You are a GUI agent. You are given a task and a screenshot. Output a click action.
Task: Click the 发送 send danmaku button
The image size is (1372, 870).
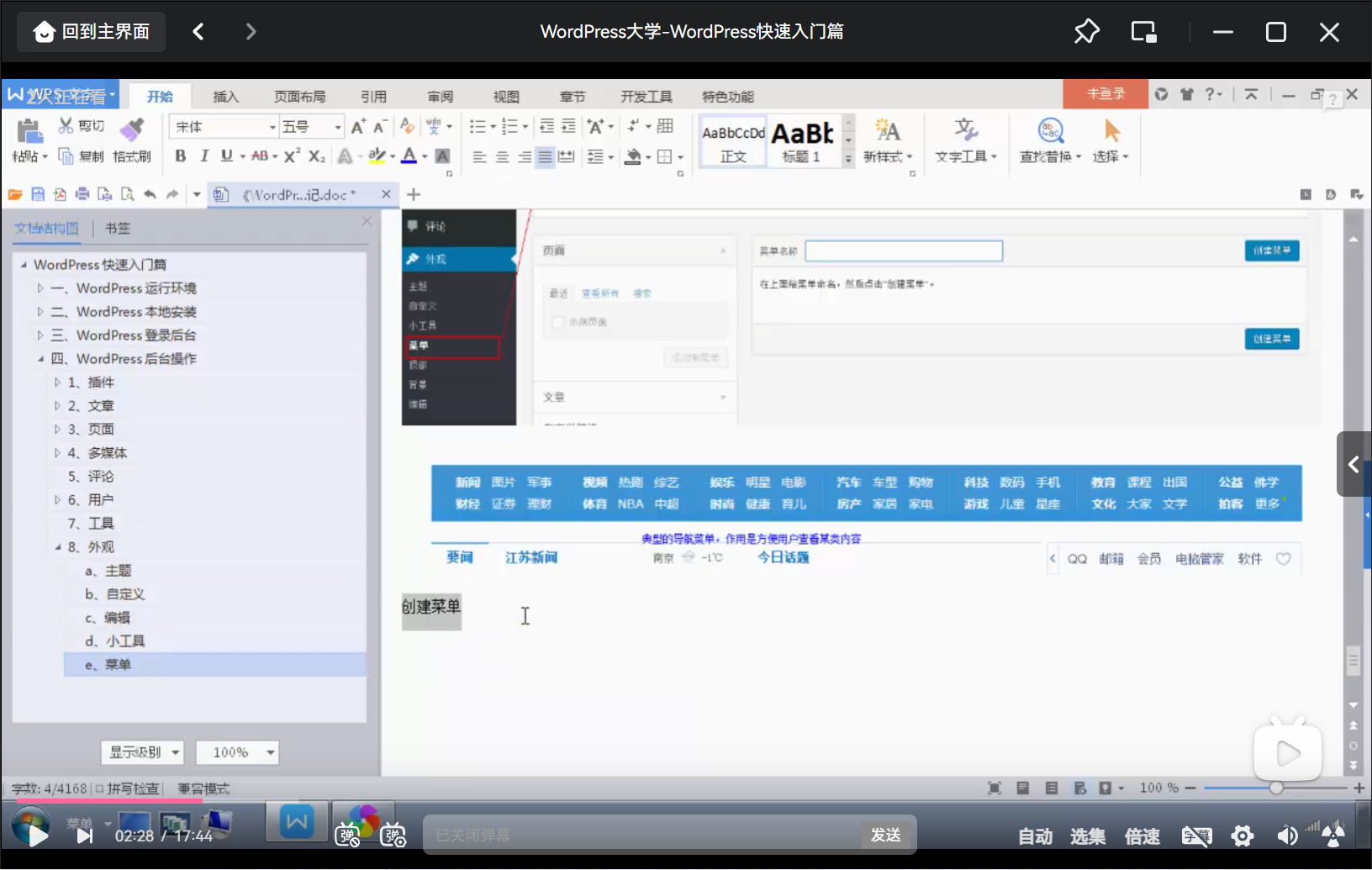pos(885,835)
